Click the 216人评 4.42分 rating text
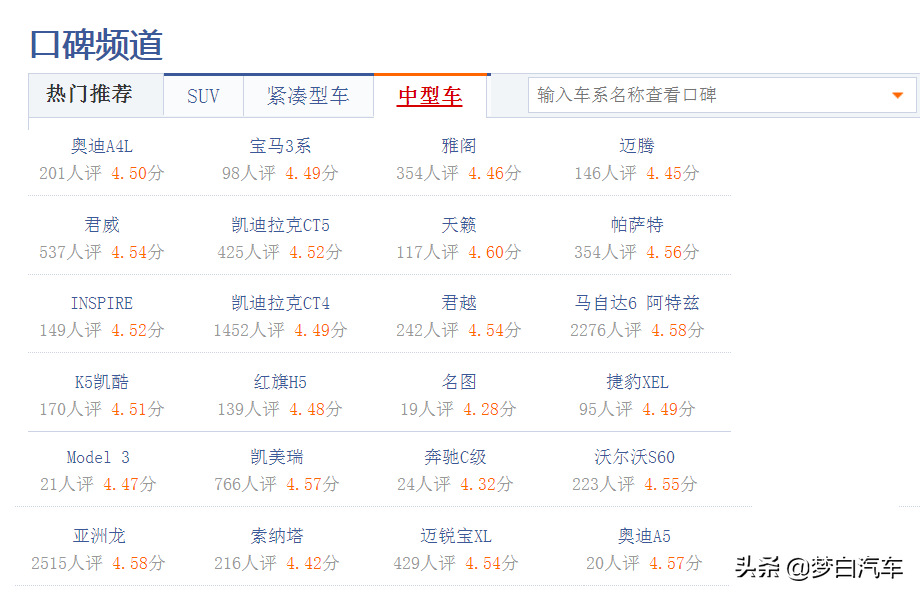The width and height of the screenshot is (920, 596). pos(276,563)
